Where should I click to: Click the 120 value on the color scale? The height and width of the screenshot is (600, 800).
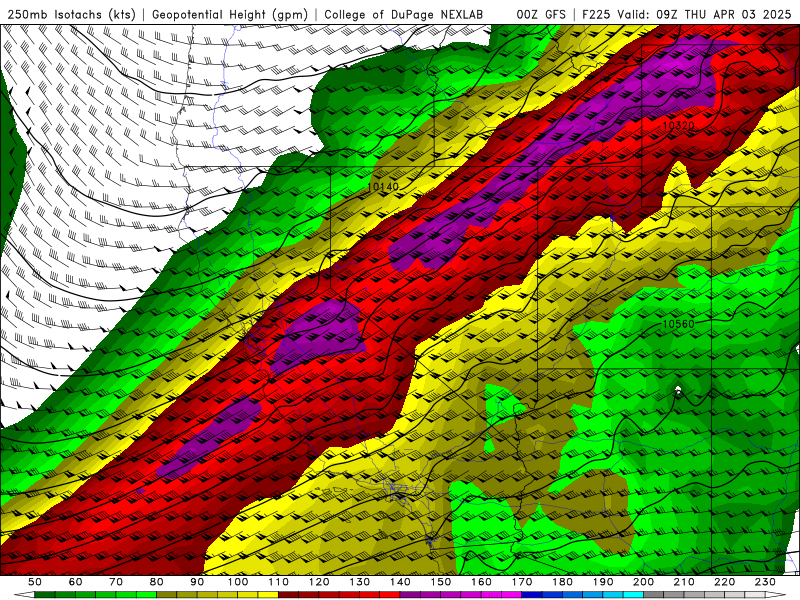click(x=319, y=582)
